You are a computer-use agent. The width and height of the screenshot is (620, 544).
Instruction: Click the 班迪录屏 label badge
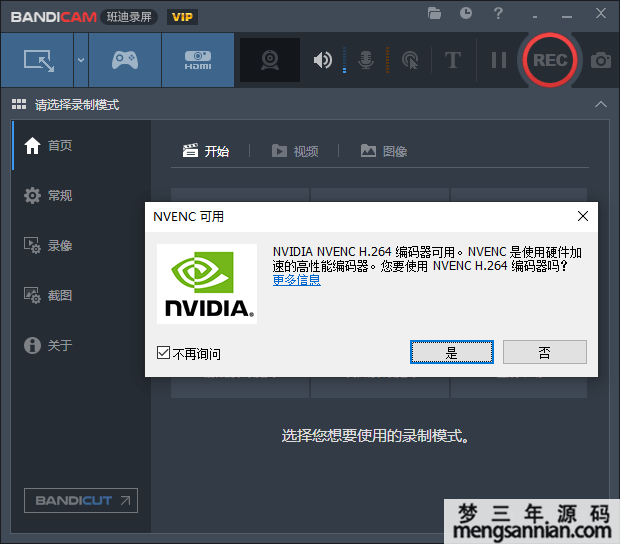(x=129, y=17)
